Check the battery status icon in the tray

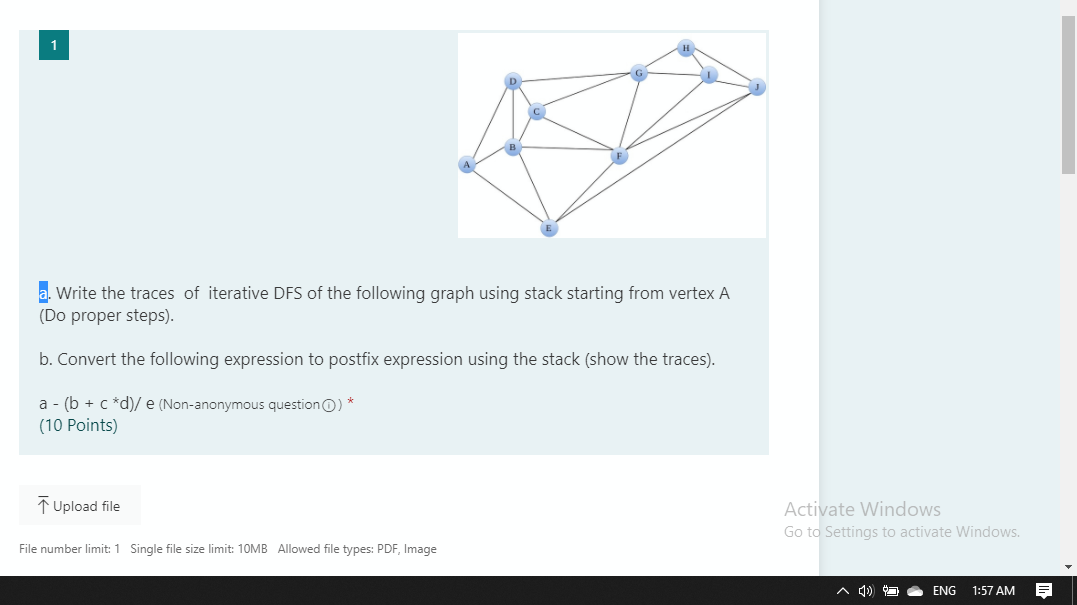[x=888, y=590]
